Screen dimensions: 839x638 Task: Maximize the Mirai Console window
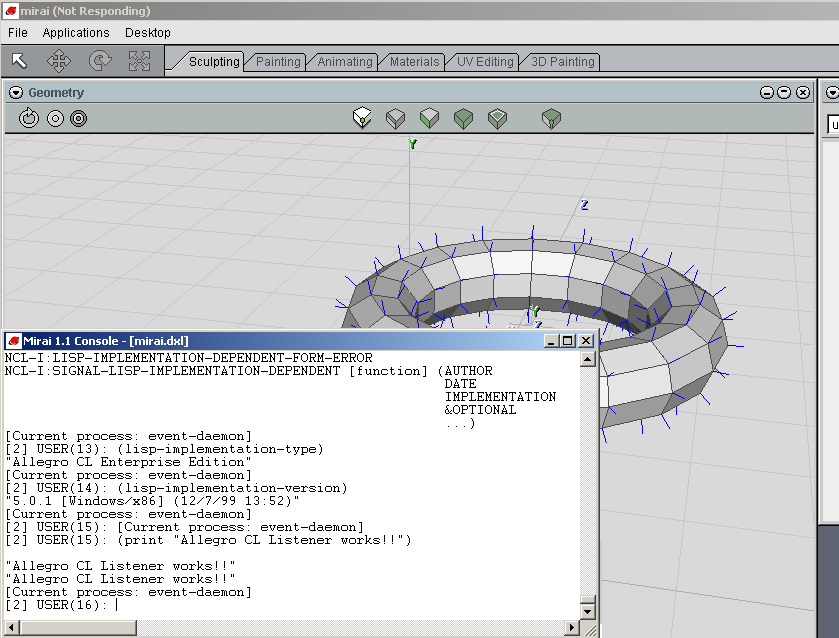tap(568, 341)
